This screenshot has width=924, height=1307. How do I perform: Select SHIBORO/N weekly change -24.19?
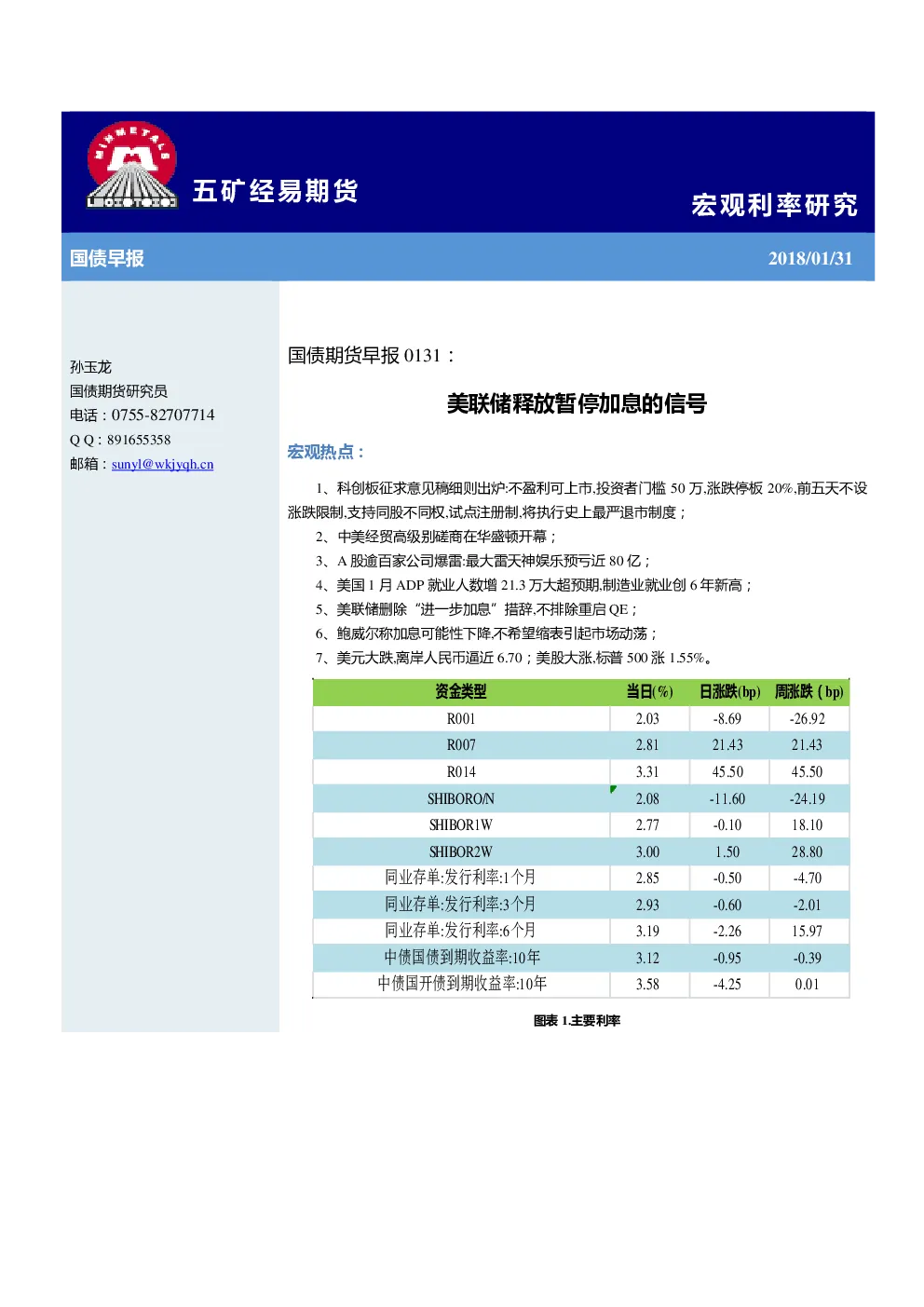pos(808,798)
